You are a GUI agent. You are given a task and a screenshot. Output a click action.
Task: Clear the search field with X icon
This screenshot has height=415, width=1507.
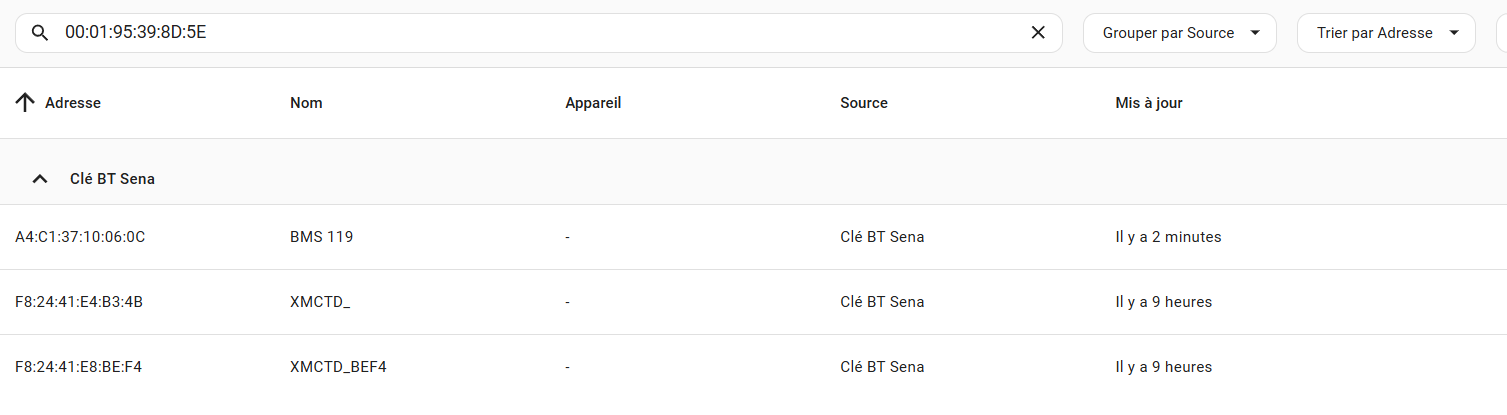point(1038,33)
